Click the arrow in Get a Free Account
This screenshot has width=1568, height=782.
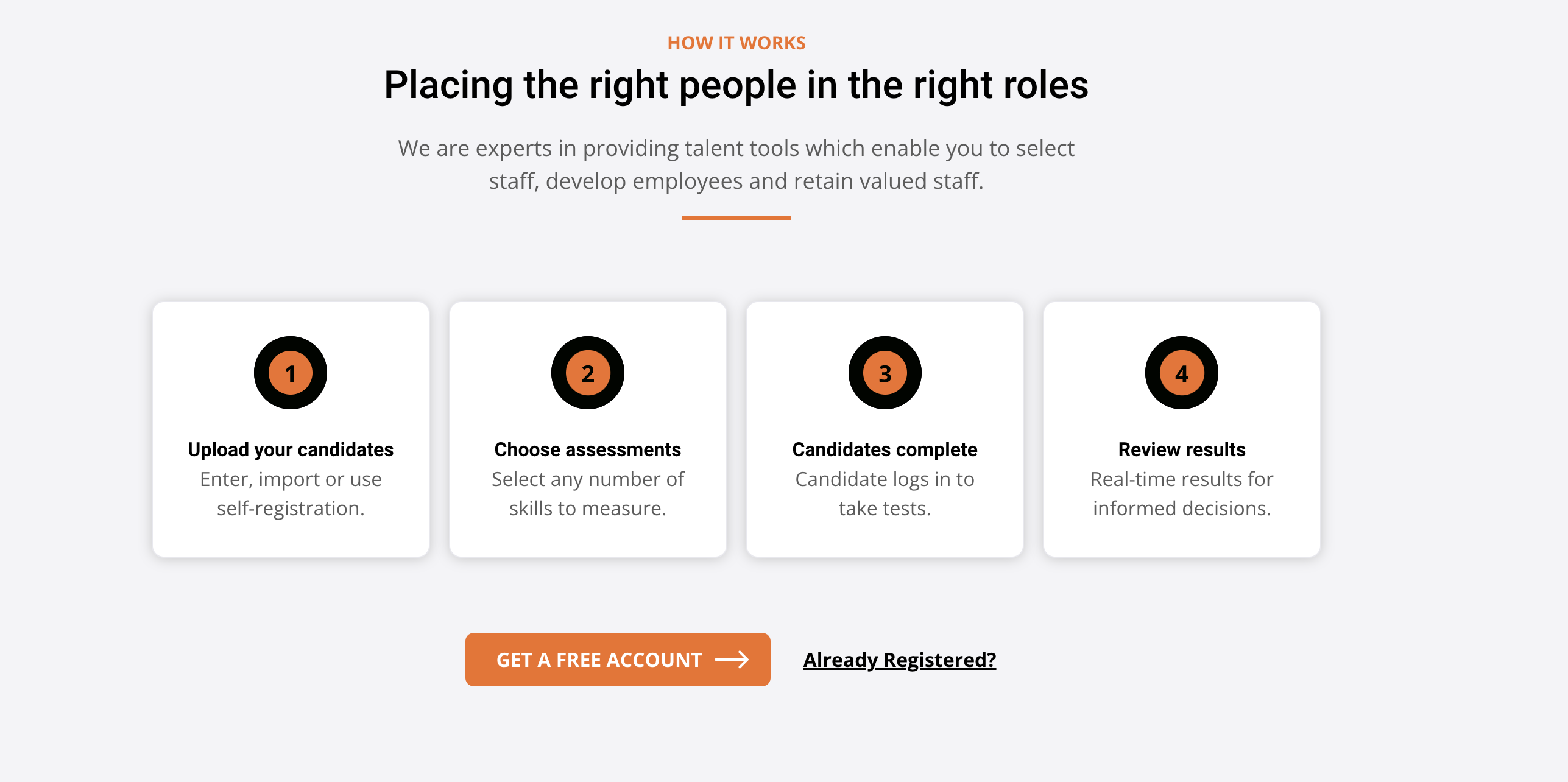click(x=732, y=660)
